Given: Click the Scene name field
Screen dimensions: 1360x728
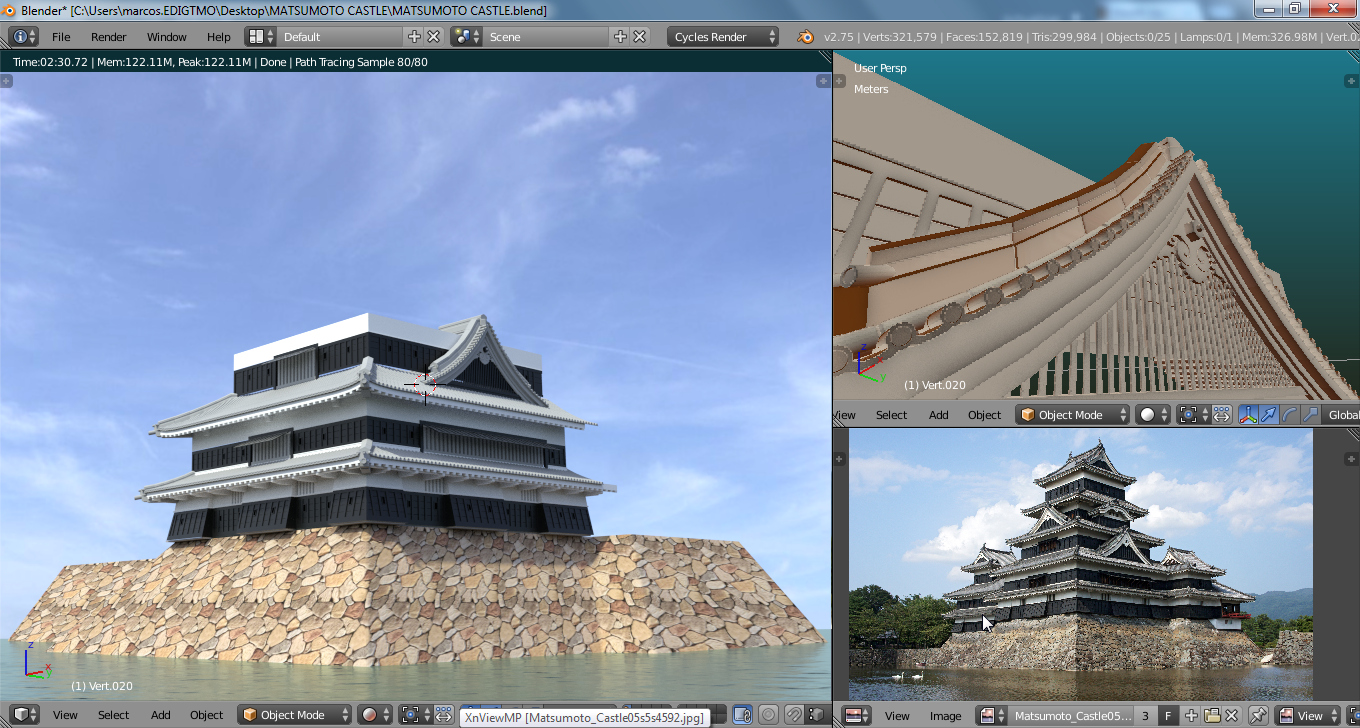Looking at the screenshot, I should point(546,37).
